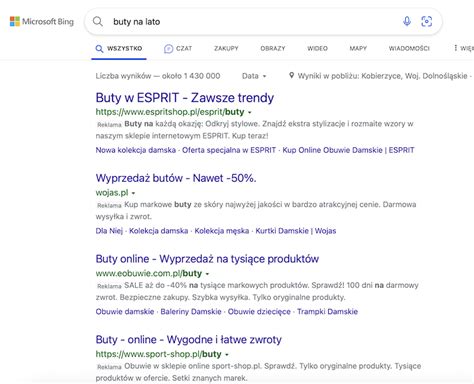Screen dimensions: 474x384
Task: Open 'Wyprzedaż butów - Nawet -50%' result
Action: 176,178
